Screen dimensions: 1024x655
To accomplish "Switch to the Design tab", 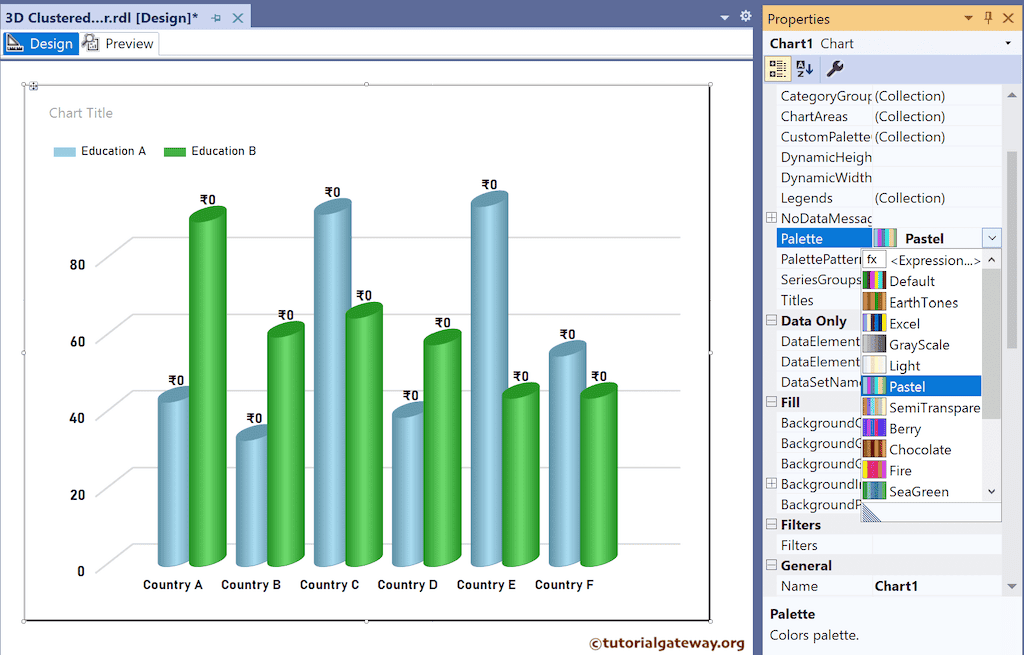I will 40,44.
